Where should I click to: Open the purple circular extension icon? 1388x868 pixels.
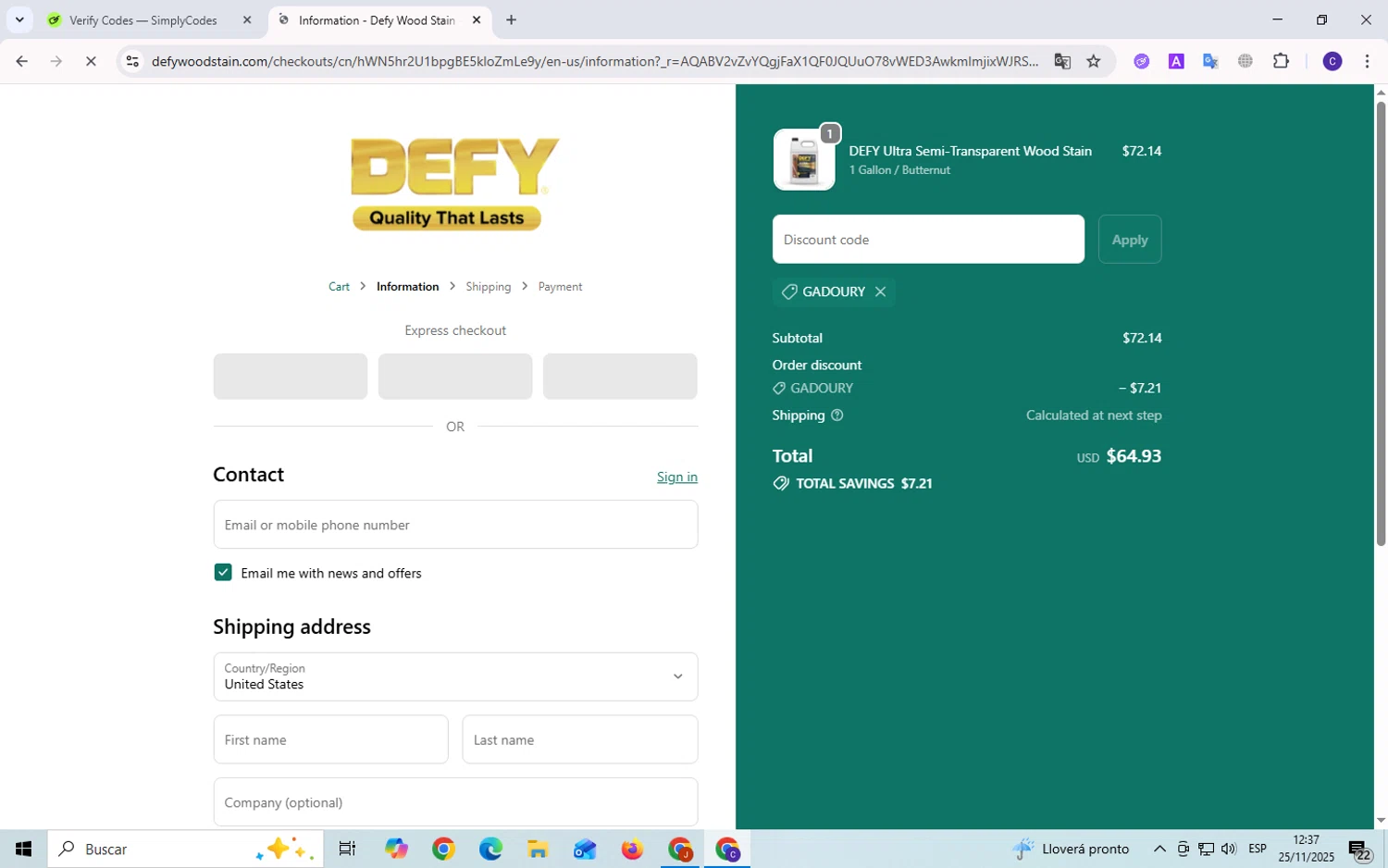[1142, 61]
